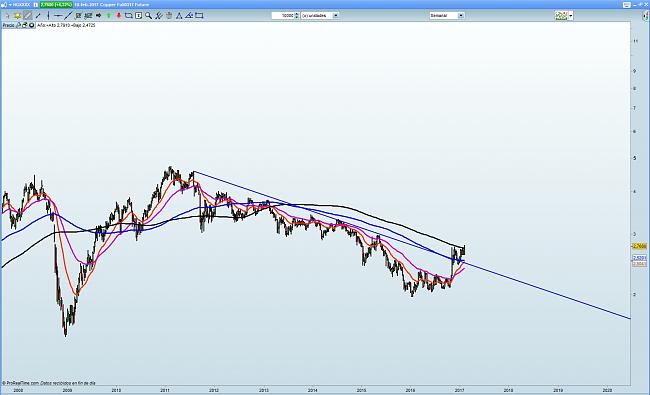650x395 pixels.
Task: Expand the ticker dropdown arrow in the title bar
Action: tap(10, 5)
